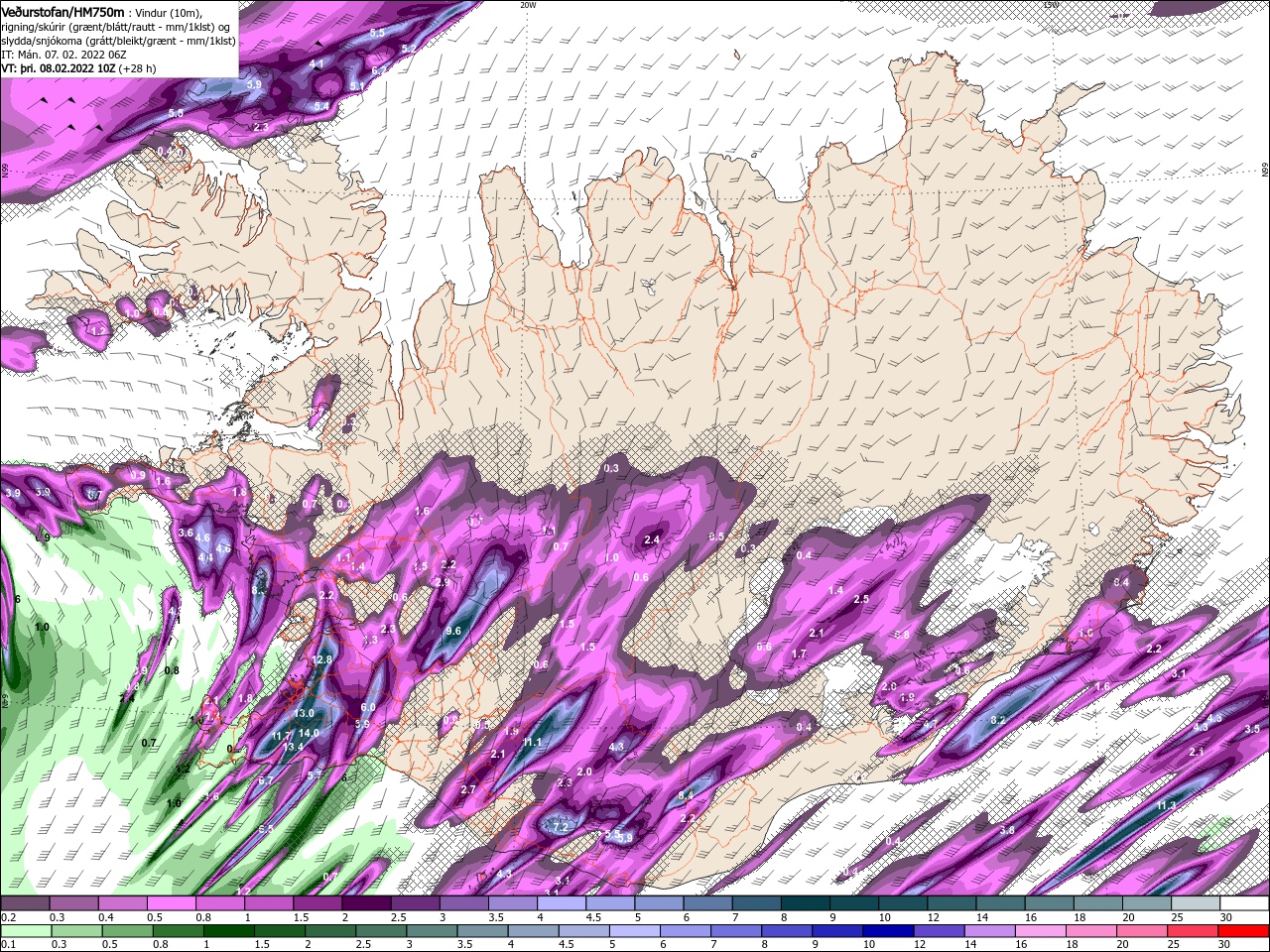The image size is (1270, 952).
Task: Click the 3.6 precipitation value on the map
Action: click(186, 533)
